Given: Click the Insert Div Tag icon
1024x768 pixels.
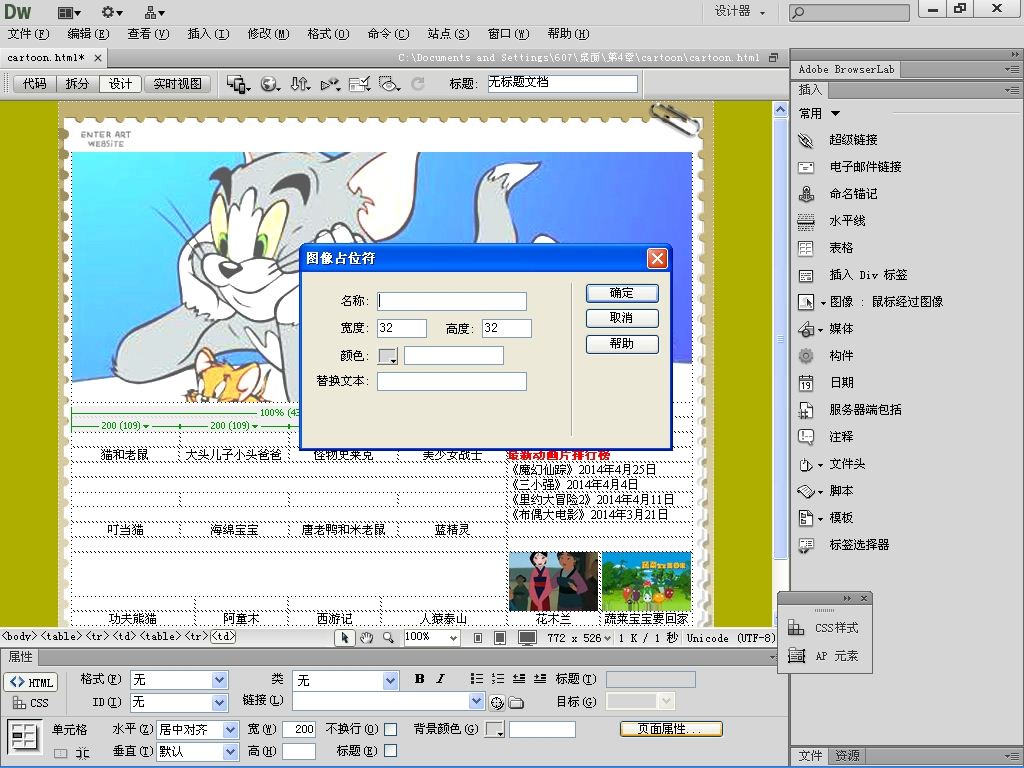Looking at the screenshot, I should (806, 275).
